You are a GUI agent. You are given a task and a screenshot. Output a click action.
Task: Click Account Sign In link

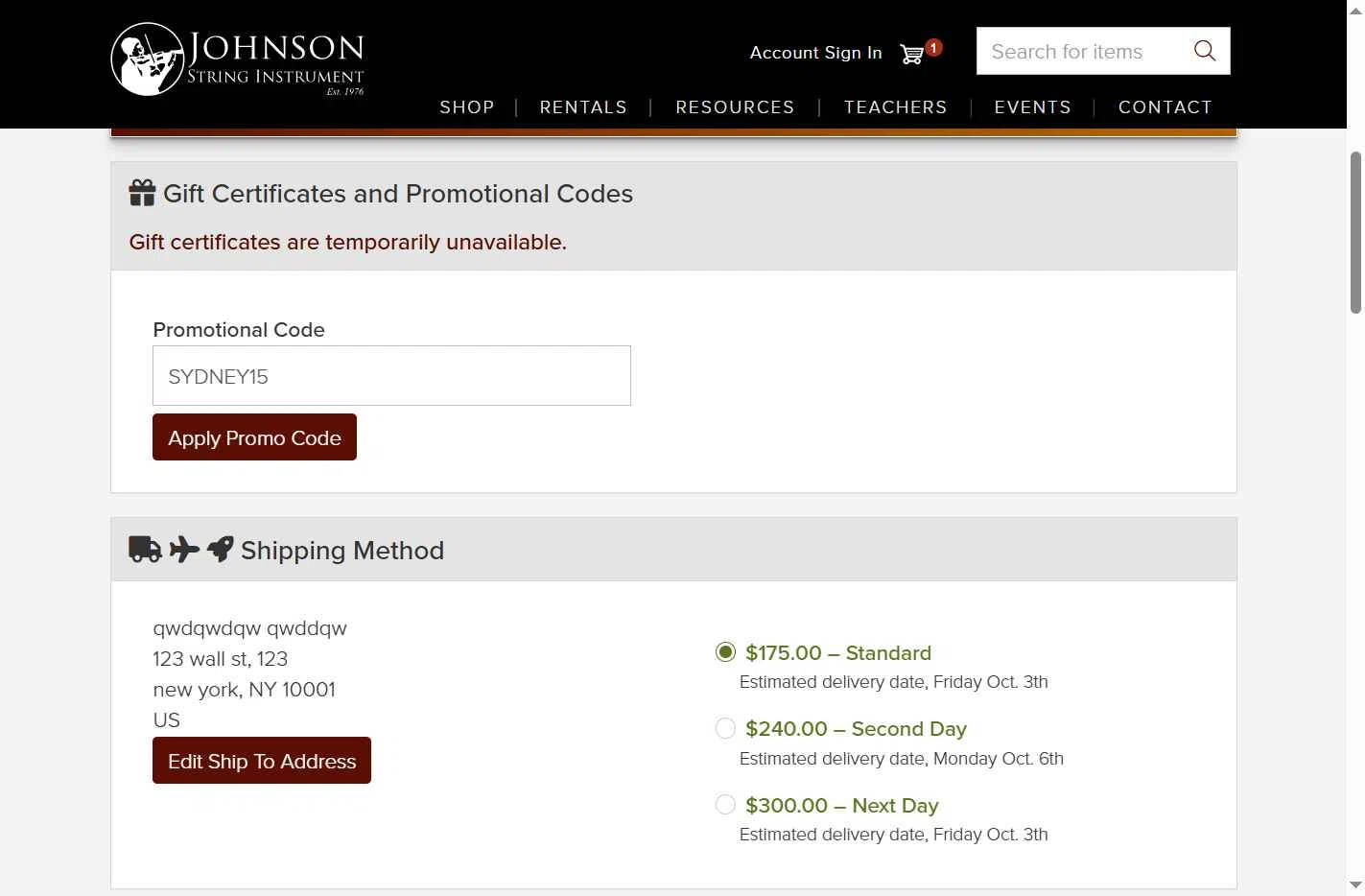[x=815, y=53]
